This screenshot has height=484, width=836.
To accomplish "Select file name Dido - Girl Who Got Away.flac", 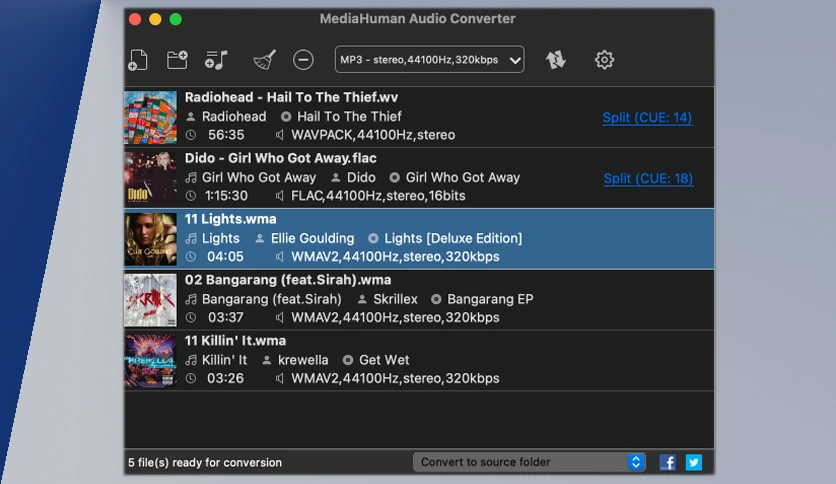I will pos(280,158).
